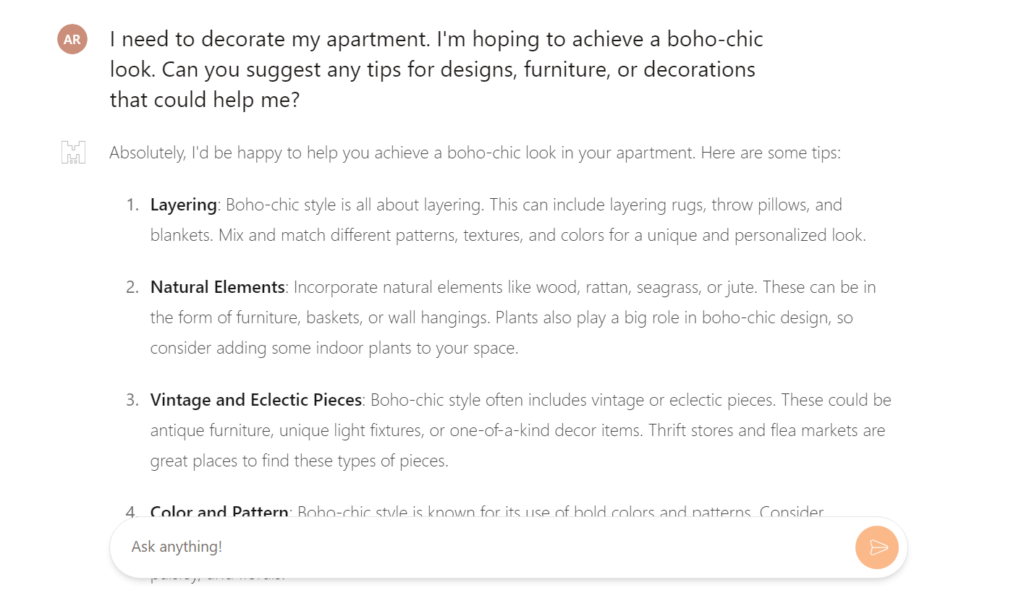
Task: Click the "Vintage and Eclectic Pieces" heading
Action: pos(255,400)
